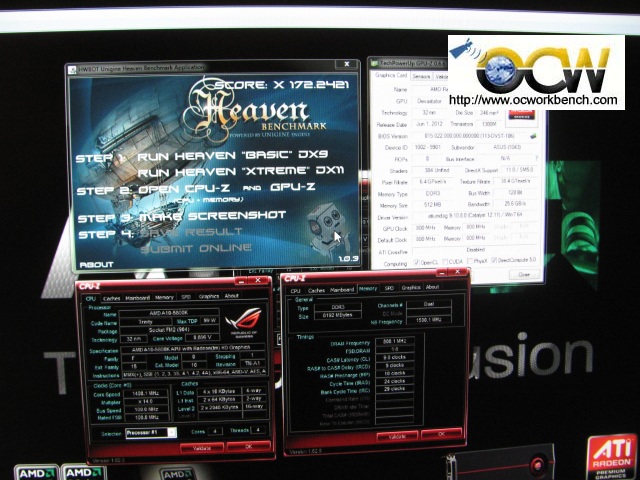The image size is (640, 480).
Task: Open the Validation tab in GPU-Z
Action: pyautogui.click(x=441, y=76)
